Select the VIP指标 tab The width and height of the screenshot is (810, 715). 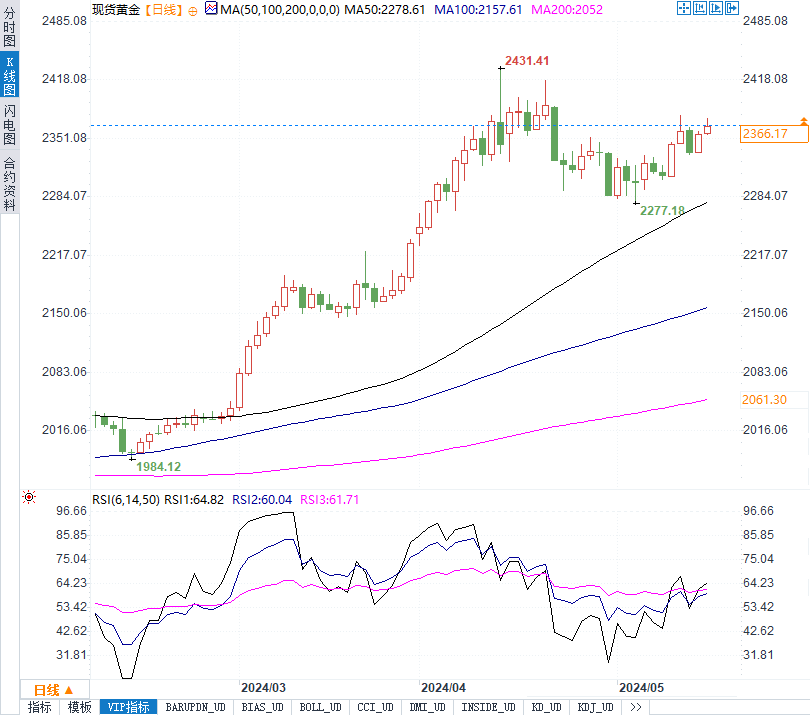click(128, 707)
